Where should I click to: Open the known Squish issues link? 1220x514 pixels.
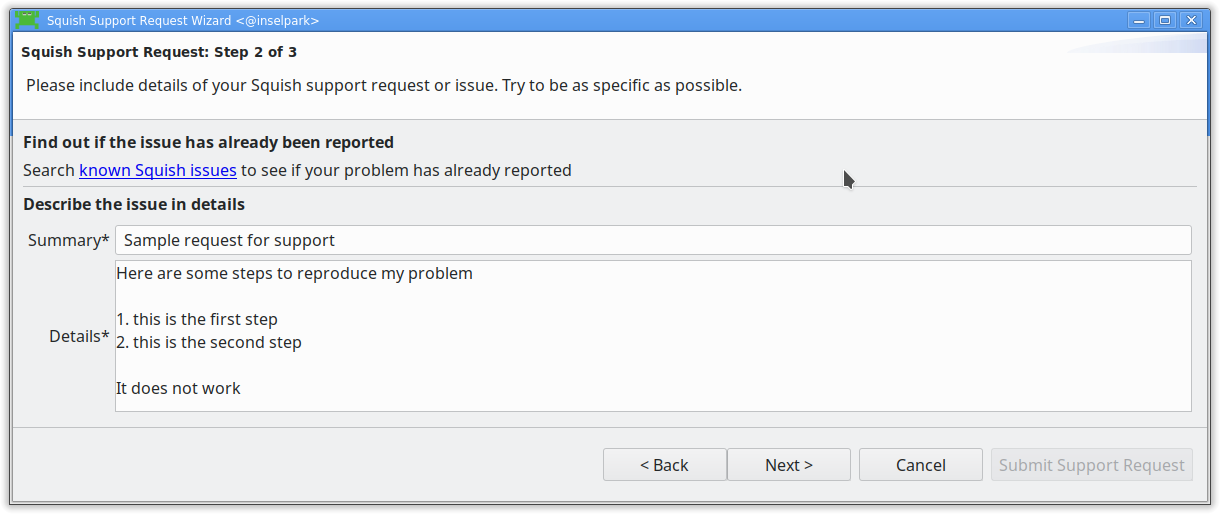click(x=158, y=170)
